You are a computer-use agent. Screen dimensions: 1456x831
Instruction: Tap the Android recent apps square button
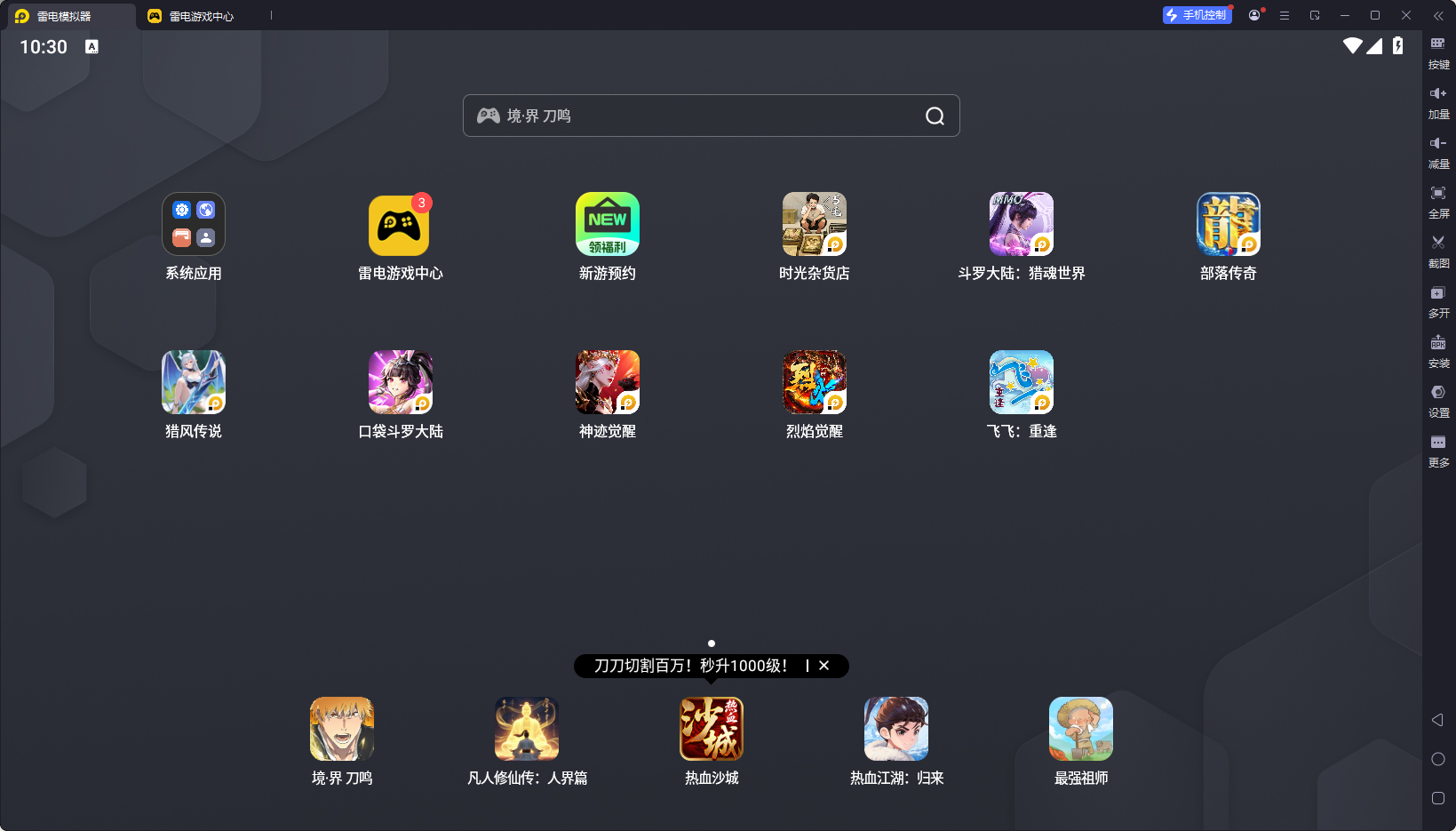coord(1438,798)
